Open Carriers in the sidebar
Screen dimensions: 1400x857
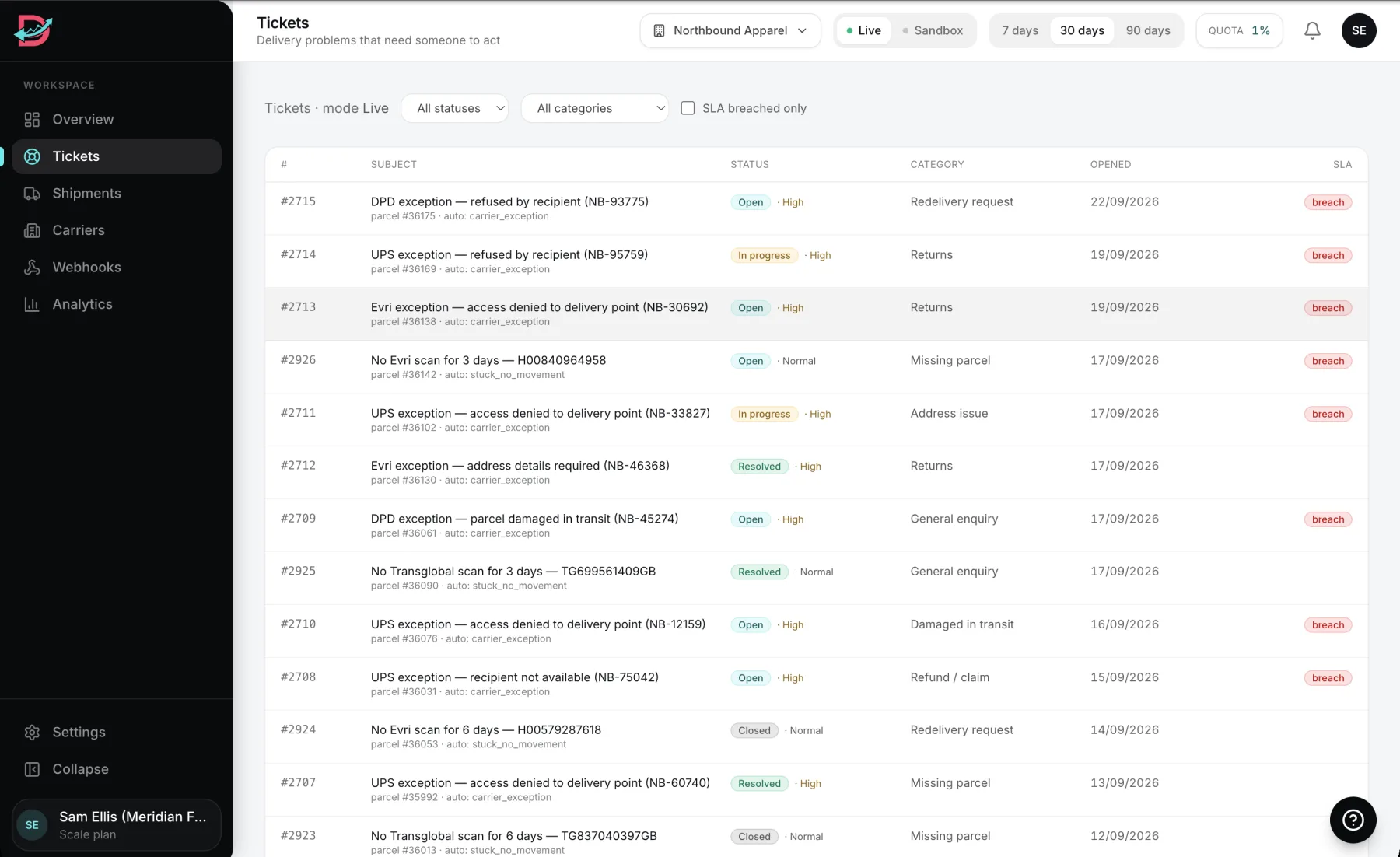117,230
